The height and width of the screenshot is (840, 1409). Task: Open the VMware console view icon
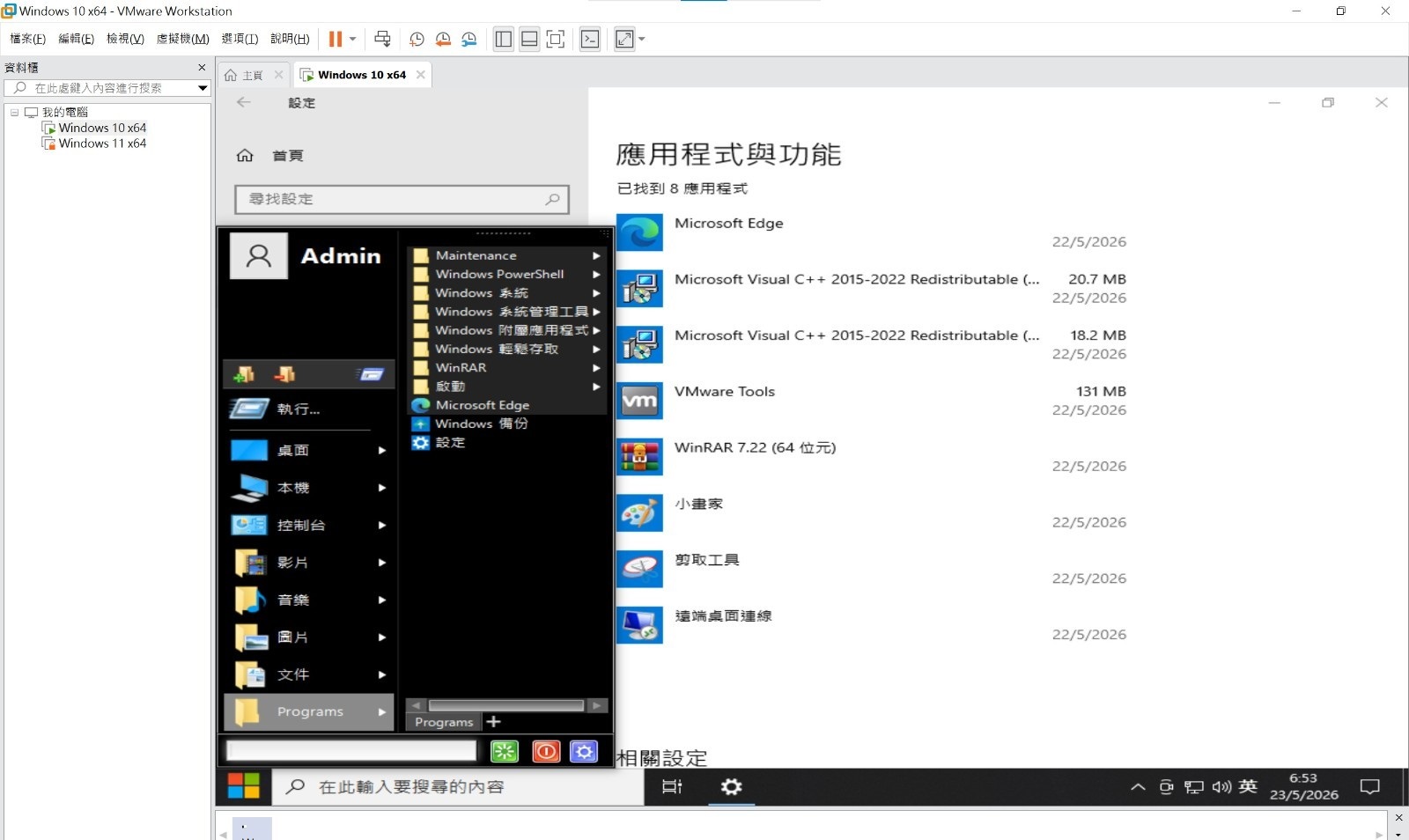tap(590, 39)
